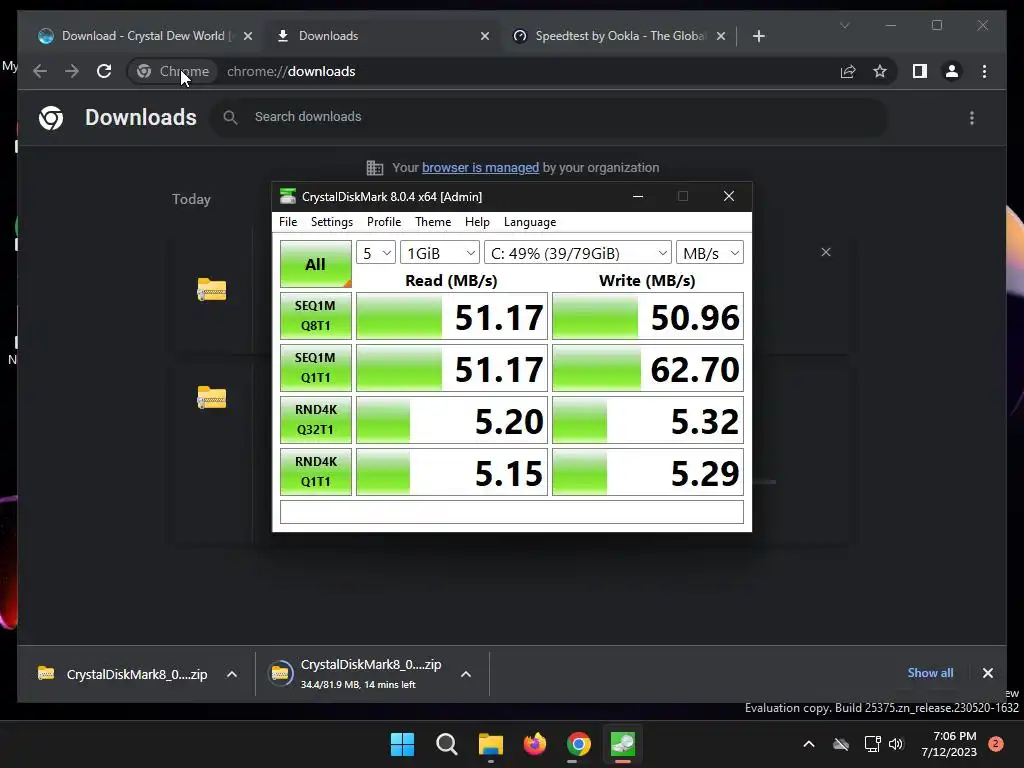Open the File menu in CrystalDiskMark
The height and width of the screenshot is (768, 1024).
pos(288,222)
